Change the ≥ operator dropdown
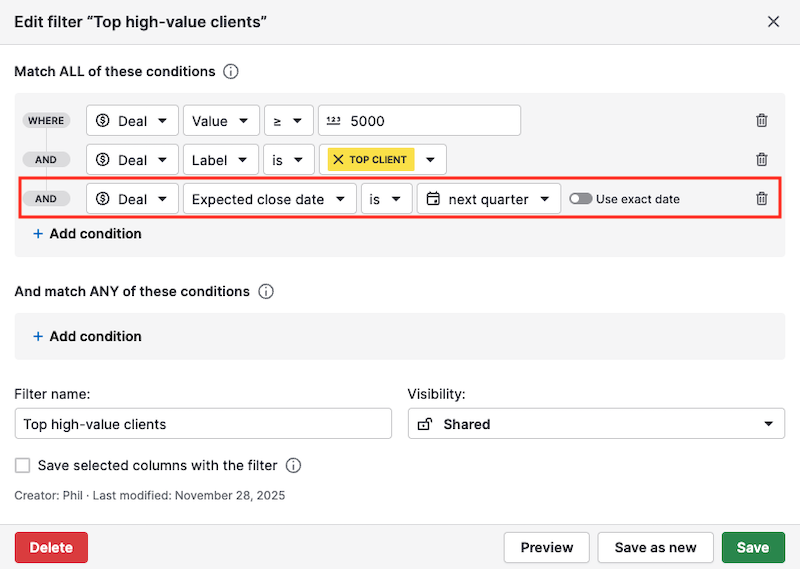The height and width of the screenshot is (569, 800). coord(288,121)
